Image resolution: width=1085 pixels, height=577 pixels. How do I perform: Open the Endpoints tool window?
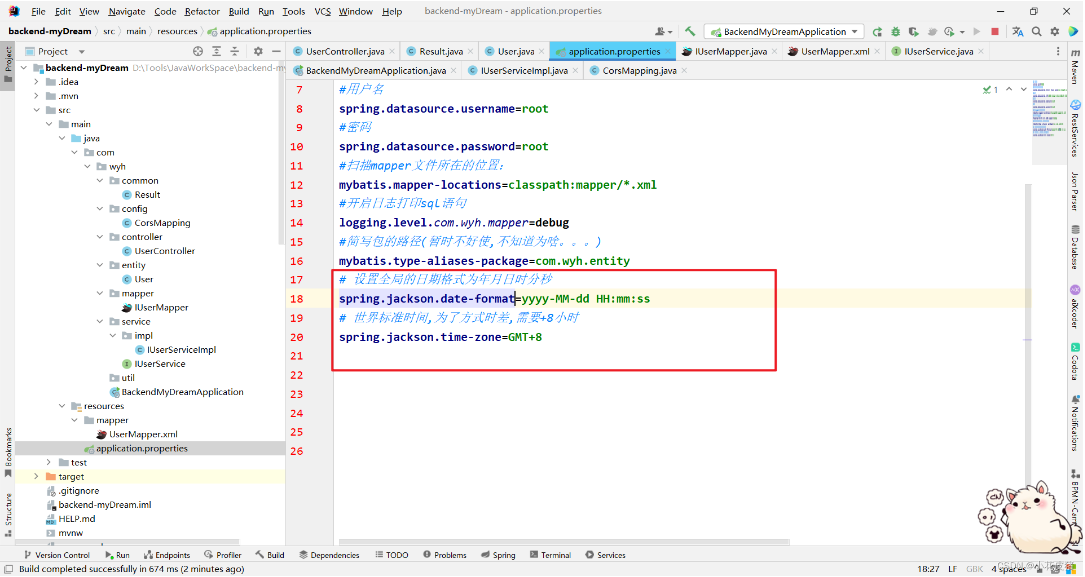click(x=167, y=555)
